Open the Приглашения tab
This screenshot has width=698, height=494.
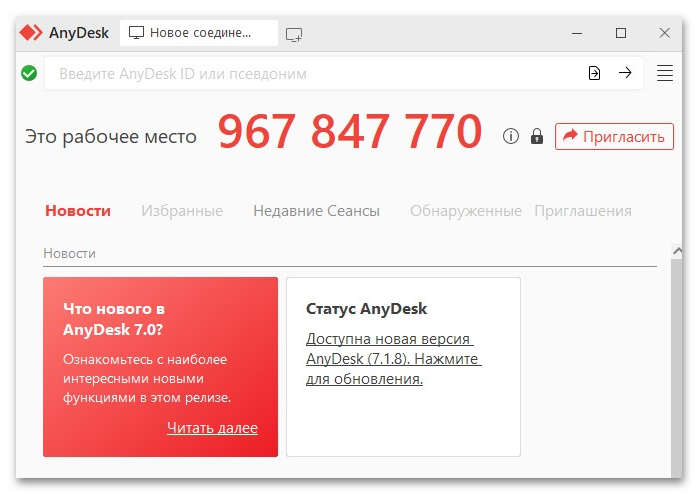583,211
